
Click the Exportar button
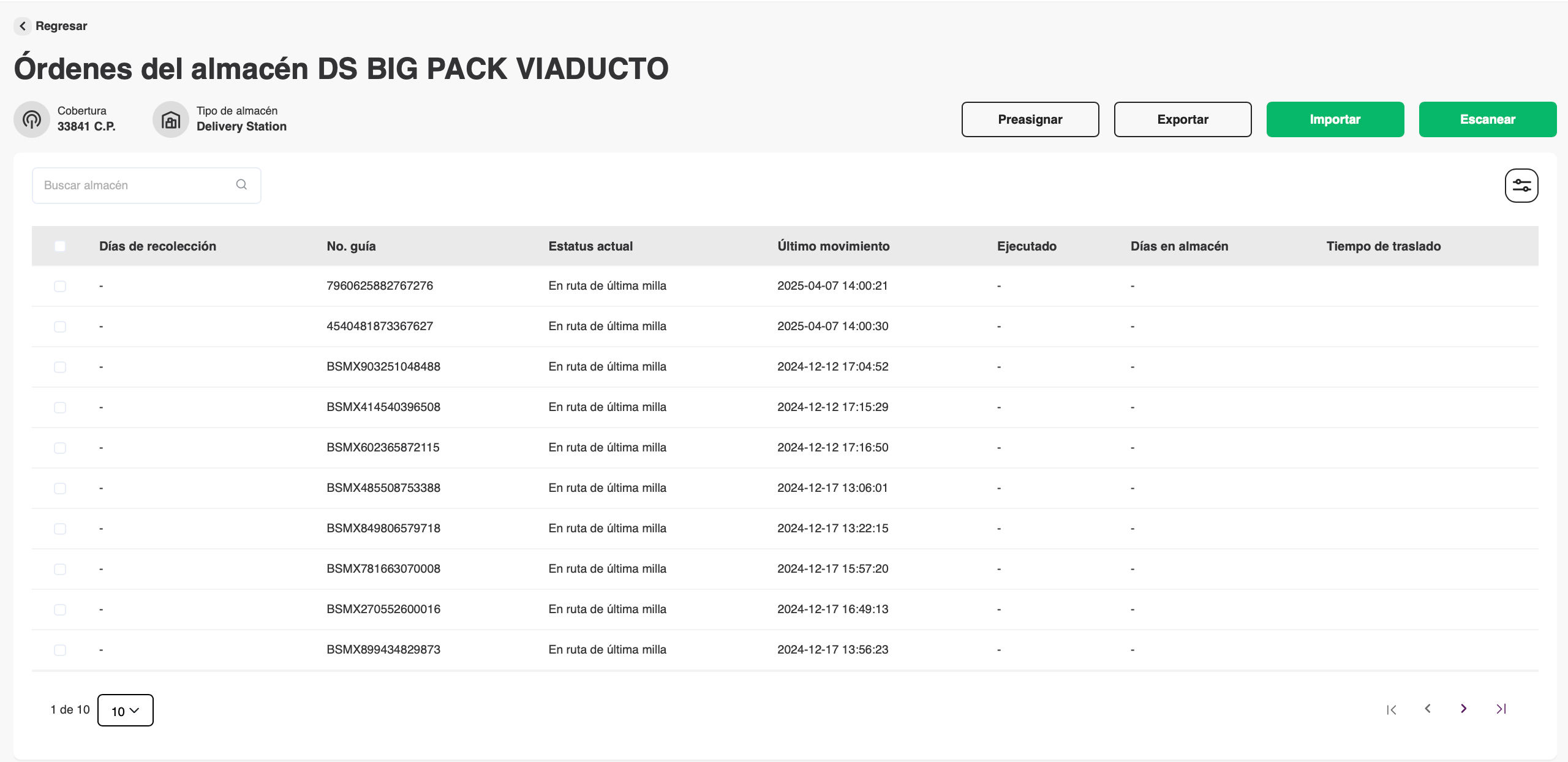[x=1183, y=119]
